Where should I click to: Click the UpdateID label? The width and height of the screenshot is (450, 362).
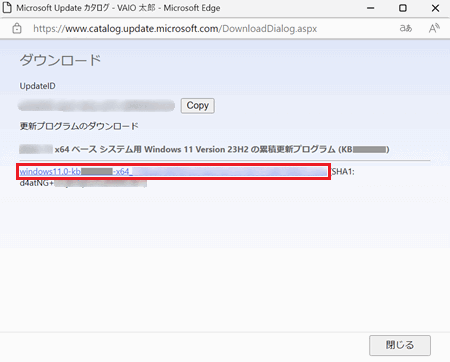pos(38,86)
